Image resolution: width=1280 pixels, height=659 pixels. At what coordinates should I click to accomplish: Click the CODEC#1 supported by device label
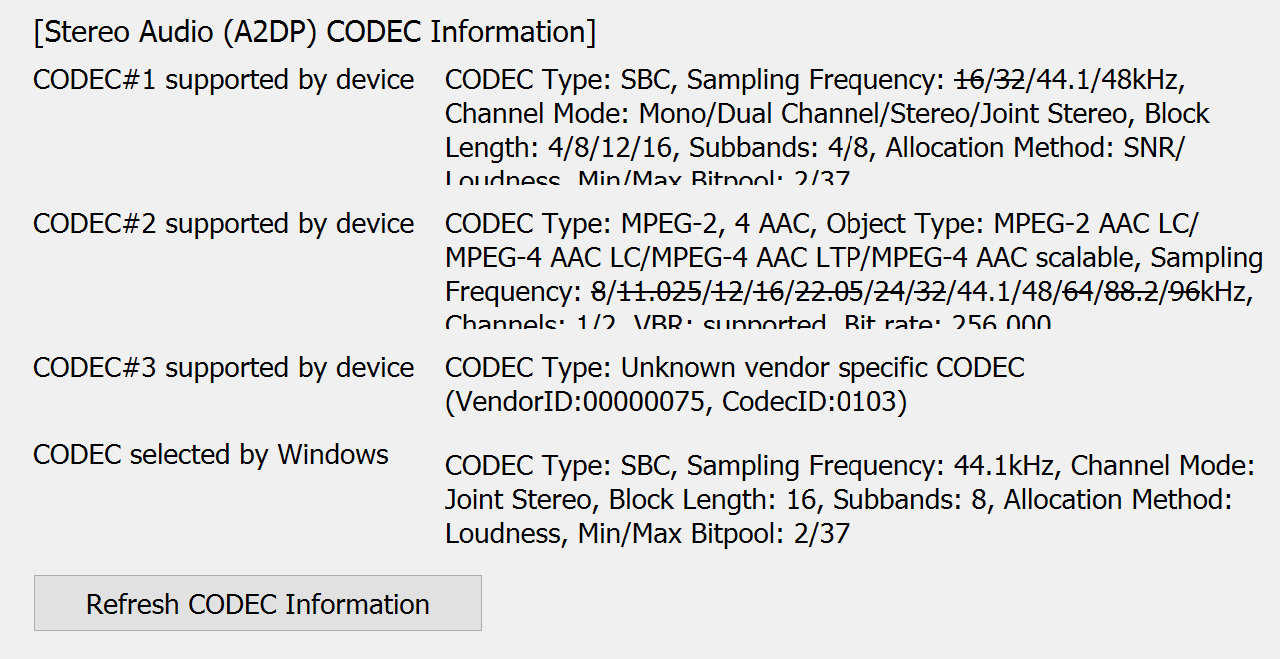click(223, 80)
